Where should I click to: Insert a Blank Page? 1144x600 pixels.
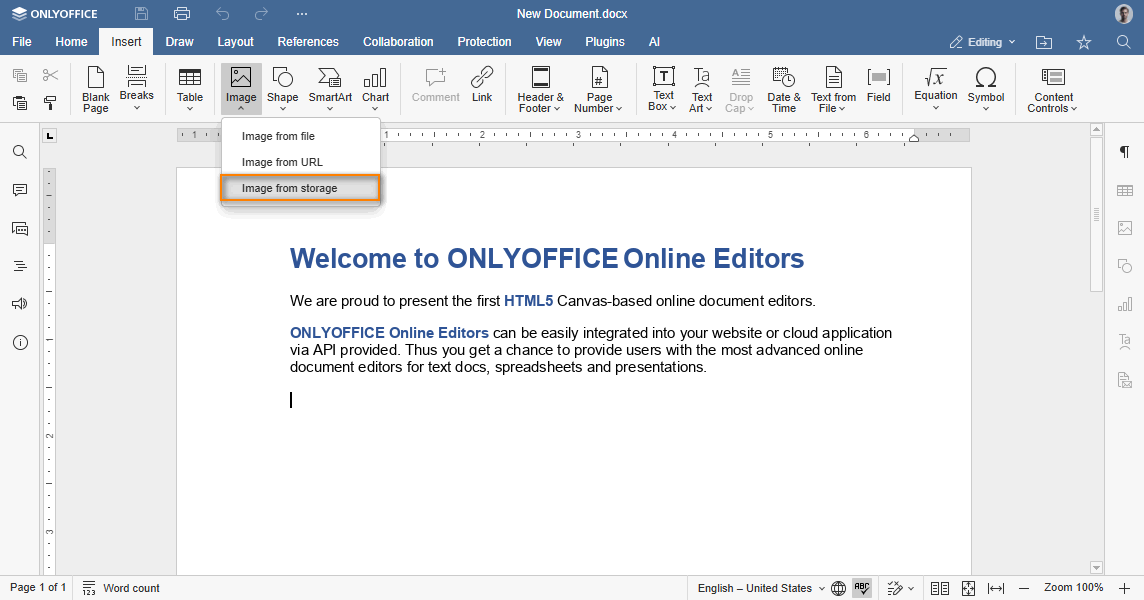click(x=96, y=89)
